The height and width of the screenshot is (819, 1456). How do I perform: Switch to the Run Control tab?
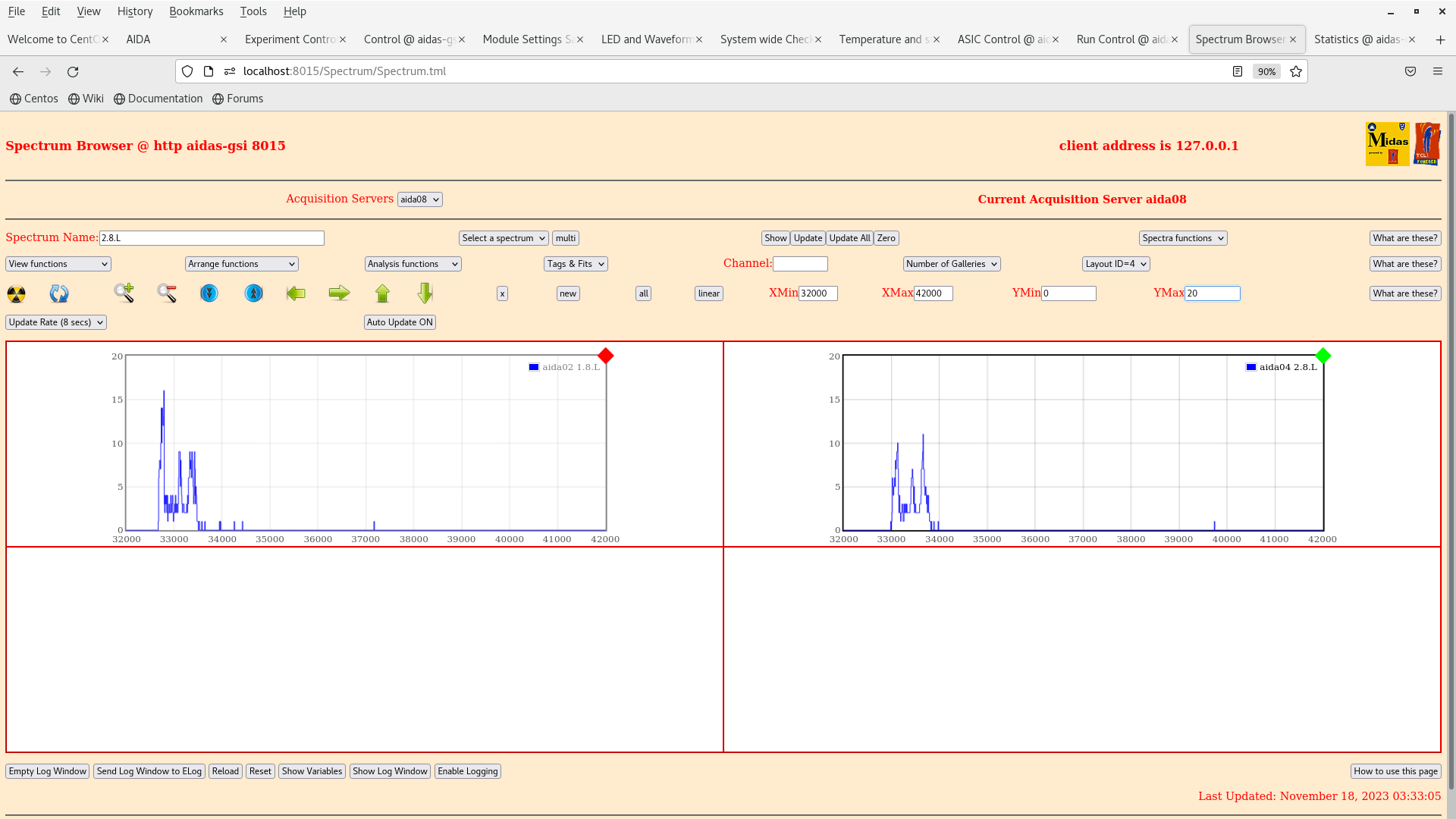1121,39
